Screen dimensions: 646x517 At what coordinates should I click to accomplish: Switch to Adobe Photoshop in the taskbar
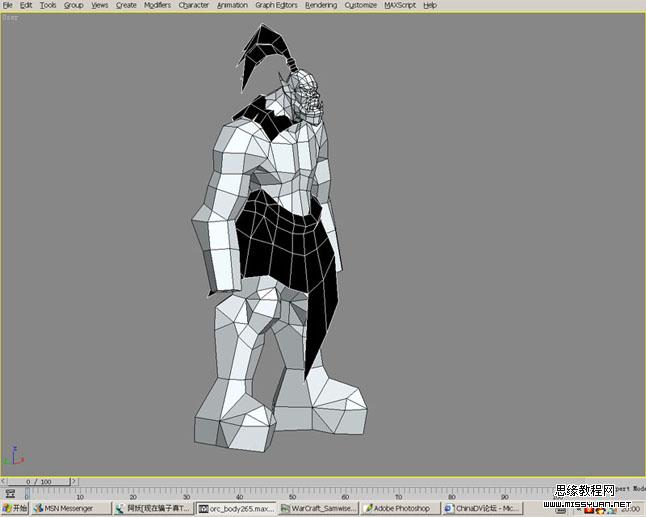(x=400, y=508)
